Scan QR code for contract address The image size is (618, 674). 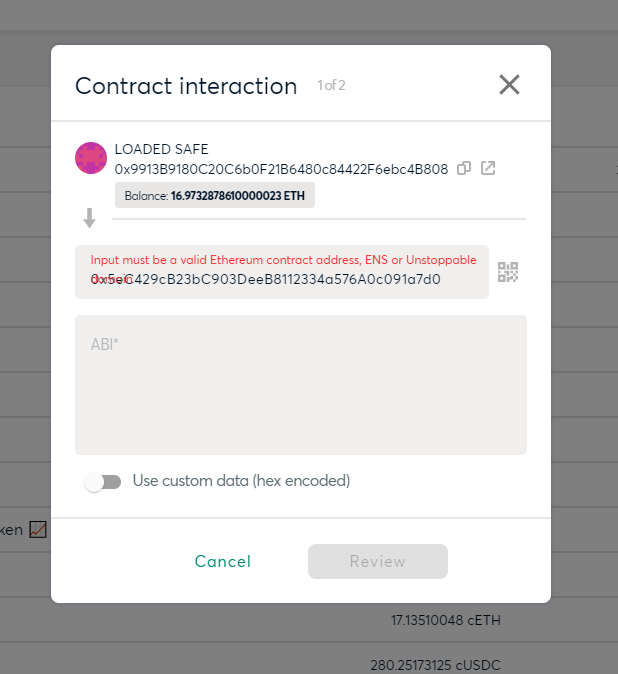pos(508,272)
